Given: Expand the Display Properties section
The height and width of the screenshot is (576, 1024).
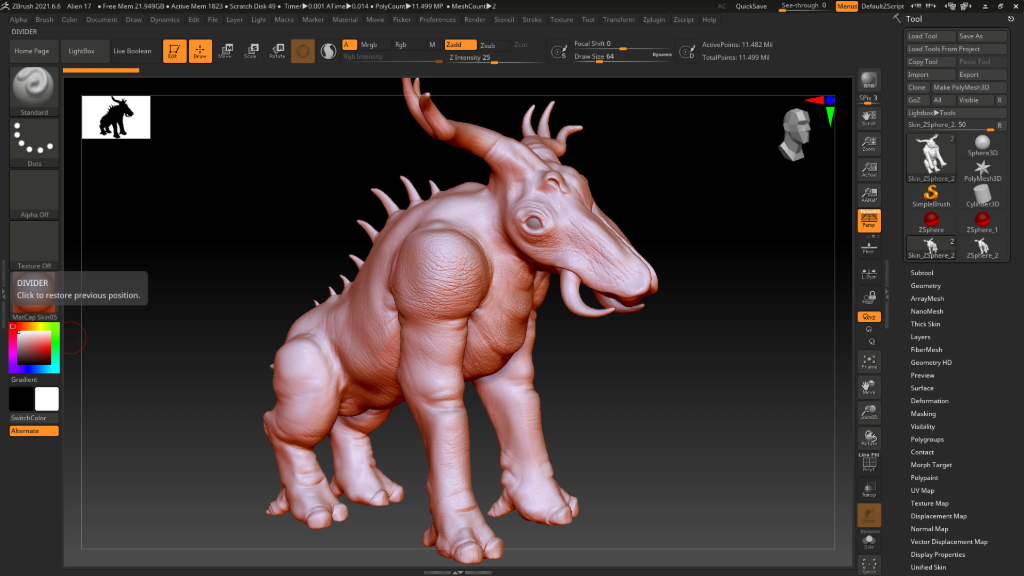Looking at the screenshot, I should (938, 554).
